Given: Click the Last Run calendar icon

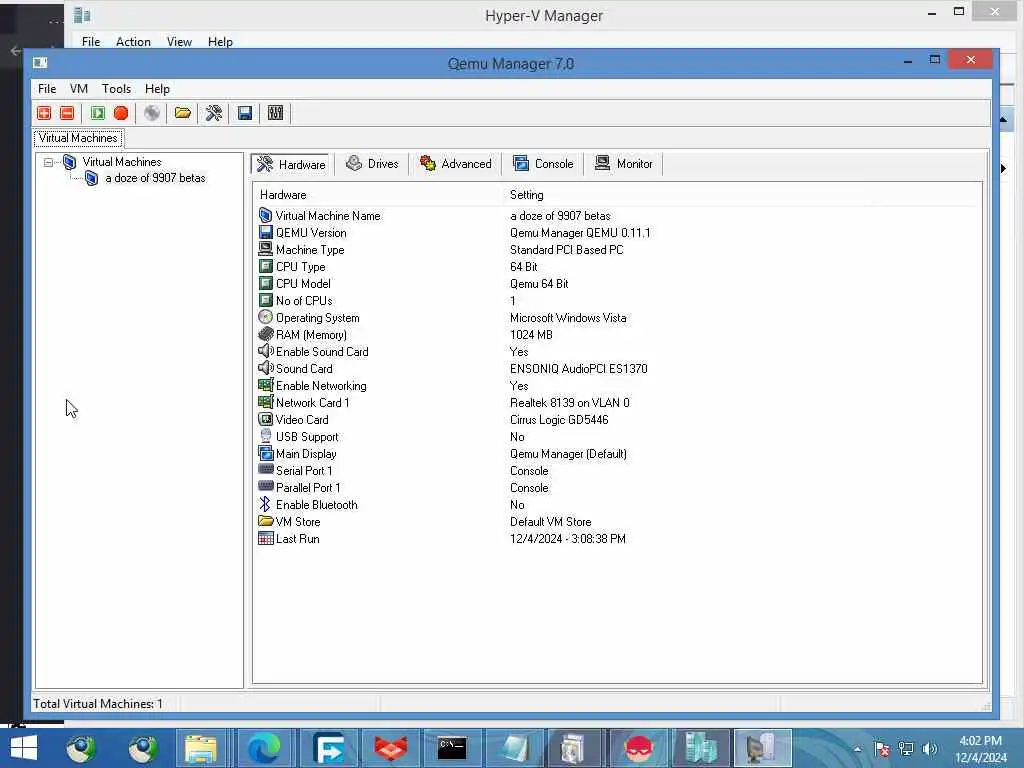Looking at the screenshot, I should tap(265, 538).
